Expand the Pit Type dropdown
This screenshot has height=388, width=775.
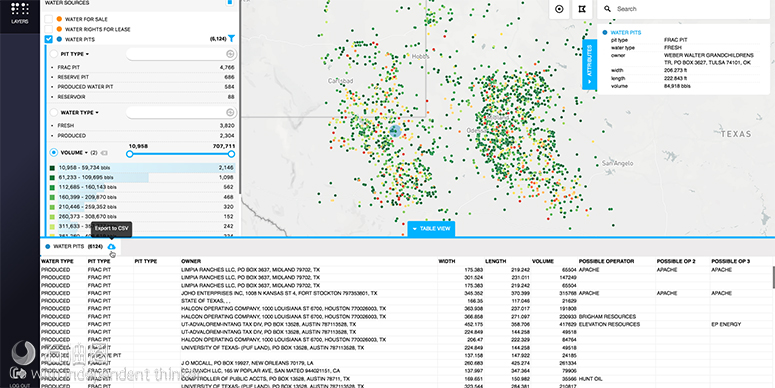point(75,54)
